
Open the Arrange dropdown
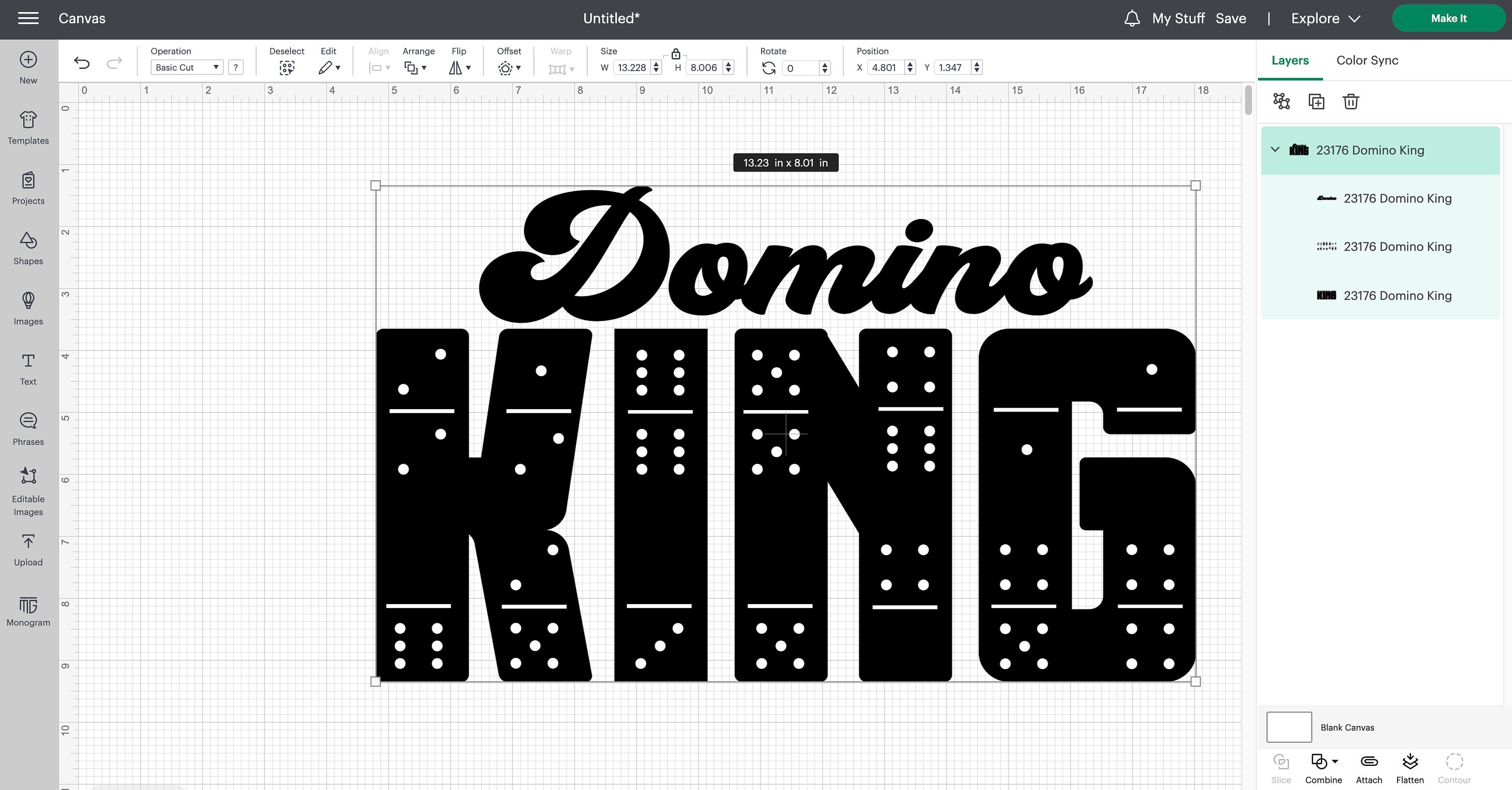416,68
